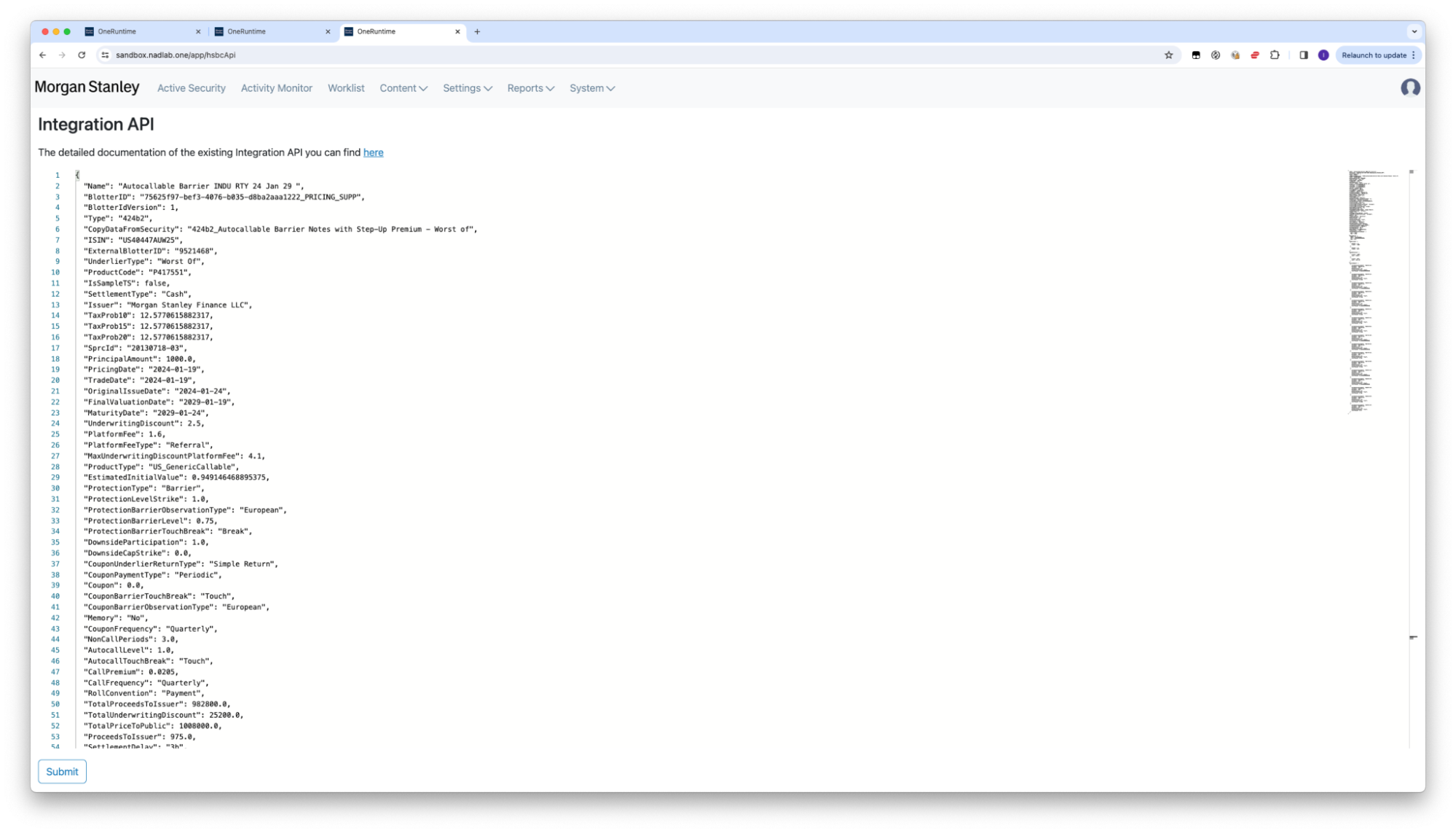Expand the Content dropdown menu
Image resolution: width=1456 pixels, height=833 pixels.
[403, 88]
